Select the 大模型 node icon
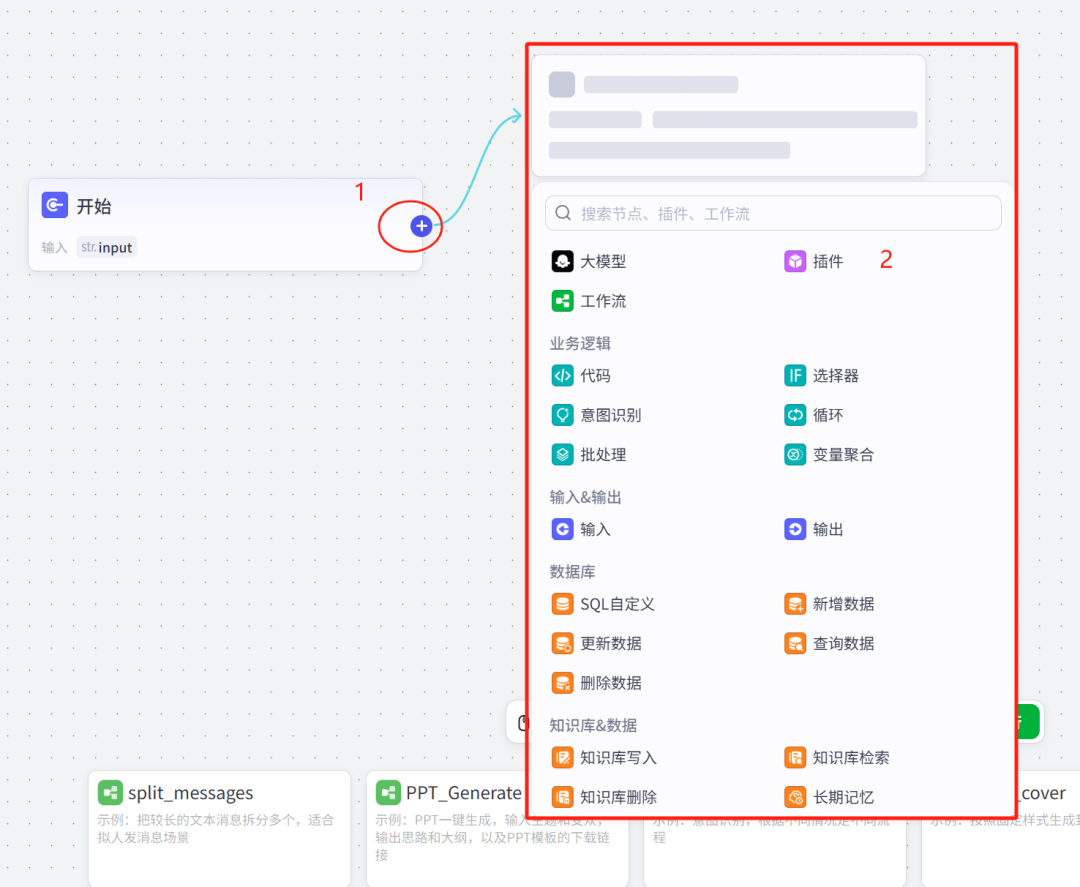 click(x=563, y=262)
